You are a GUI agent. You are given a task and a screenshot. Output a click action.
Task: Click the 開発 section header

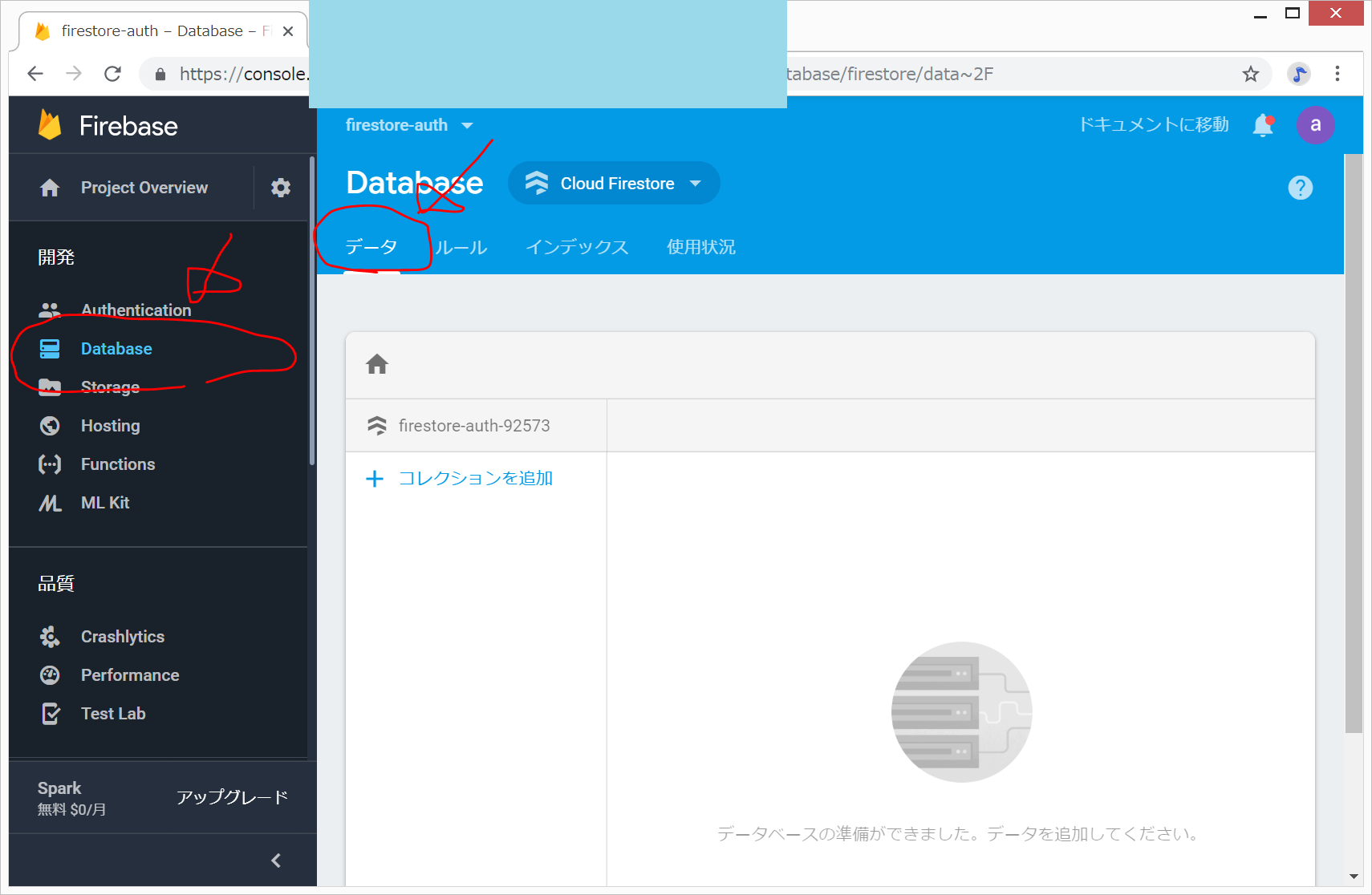click(x=56, y=257)
